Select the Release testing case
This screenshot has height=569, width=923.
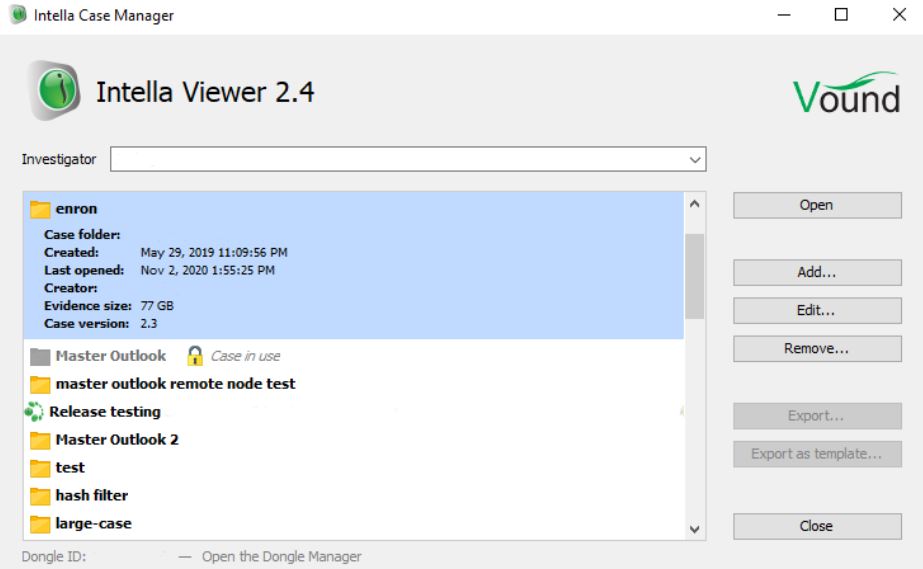pos(105,412)
